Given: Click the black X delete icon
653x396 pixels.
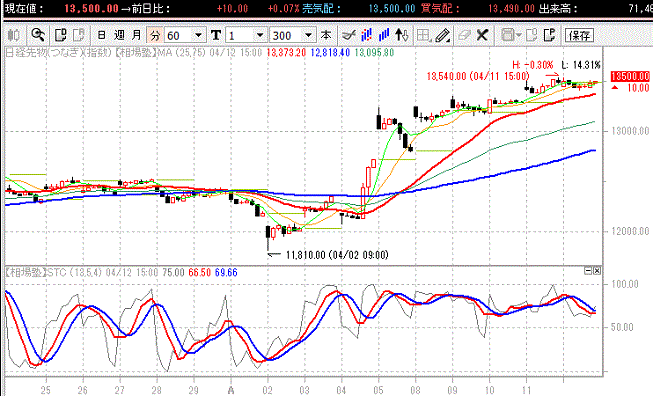Looking at the screenshot, I should pos(482,35).
